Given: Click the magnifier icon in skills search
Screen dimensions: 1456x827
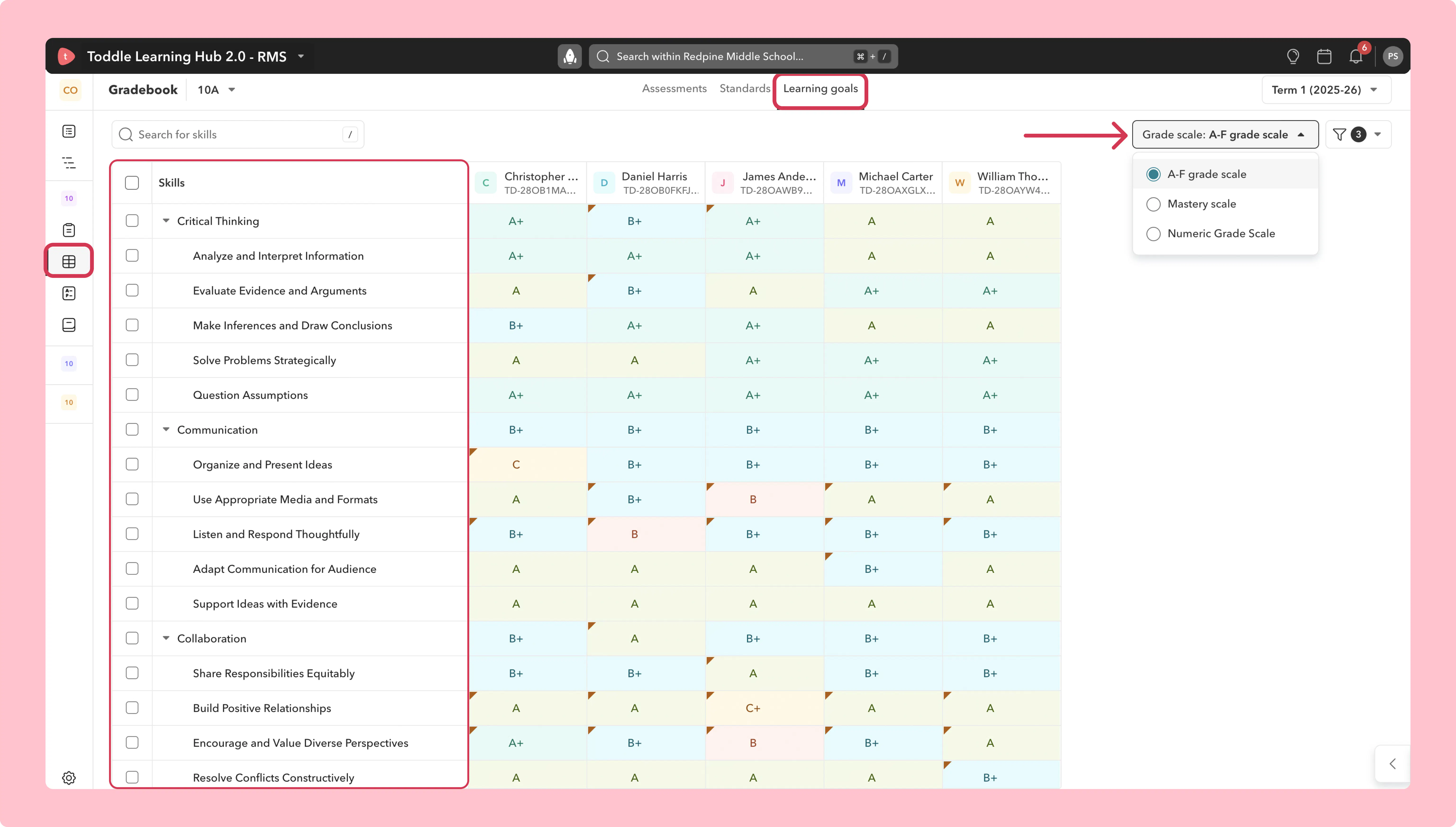Looking at the screenshot, I should click(125, 135).
